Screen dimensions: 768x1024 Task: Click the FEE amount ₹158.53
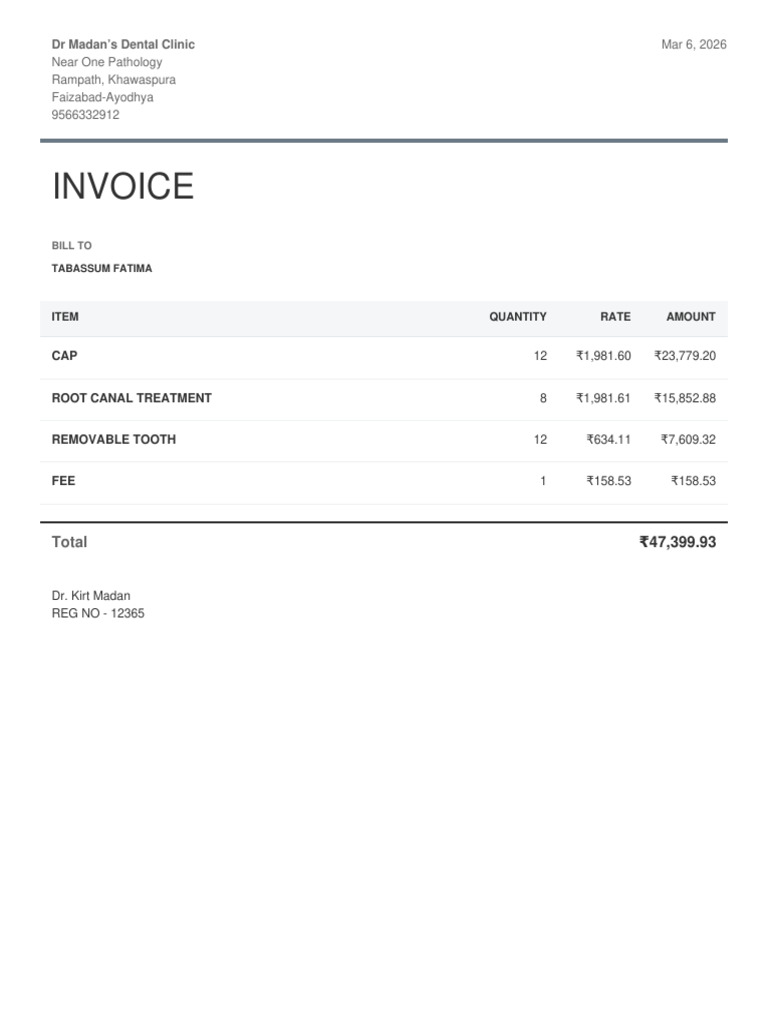point(694,481)
